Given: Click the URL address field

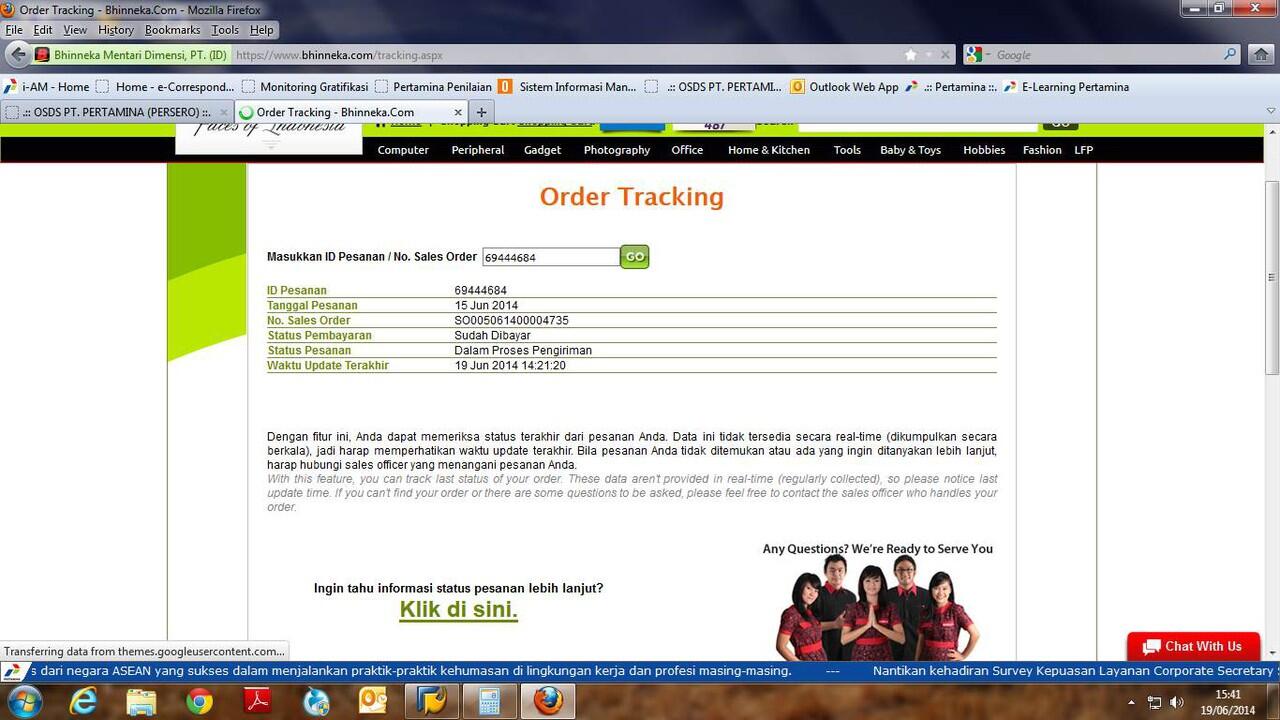Looking at the screenshot, I should (565, 55).
